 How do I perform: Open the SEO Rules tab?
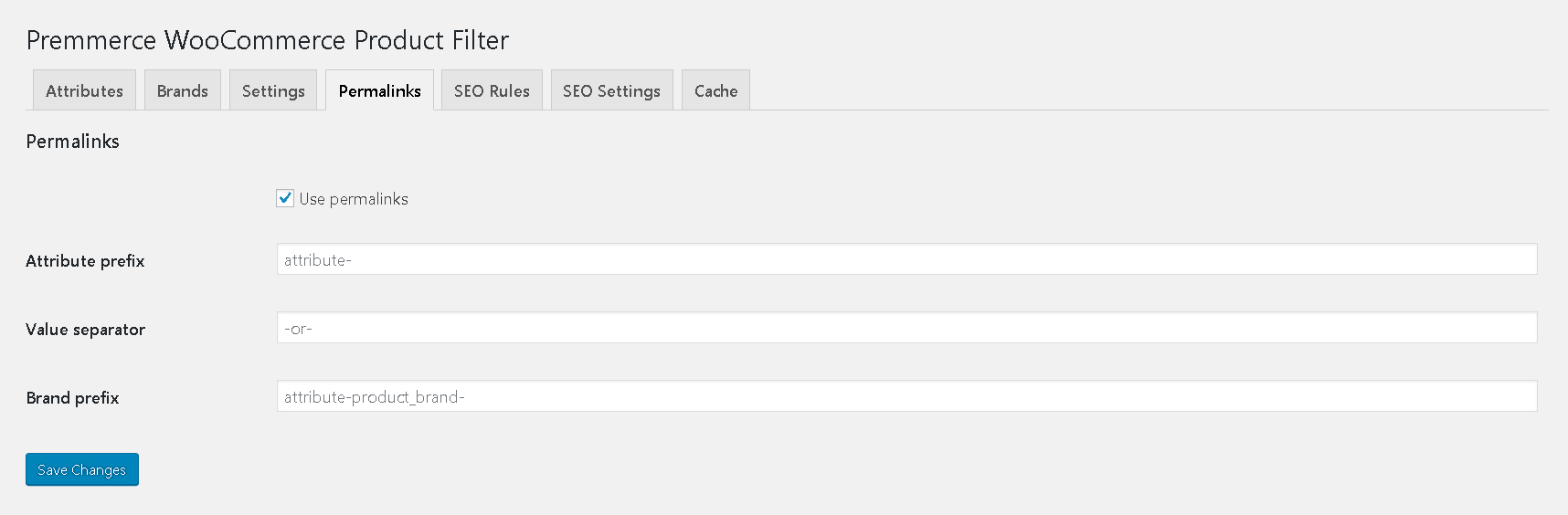[x=492, y=90]
